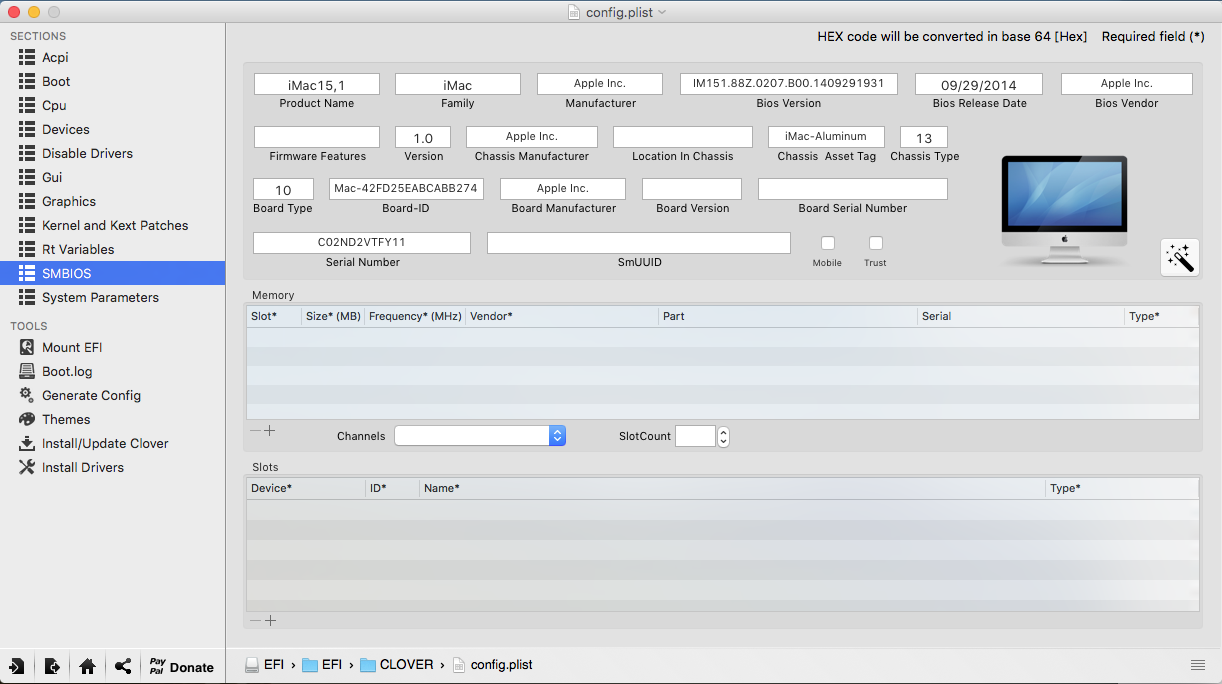Open the bottom-right list menu icon

click(x=1197, y=665)
